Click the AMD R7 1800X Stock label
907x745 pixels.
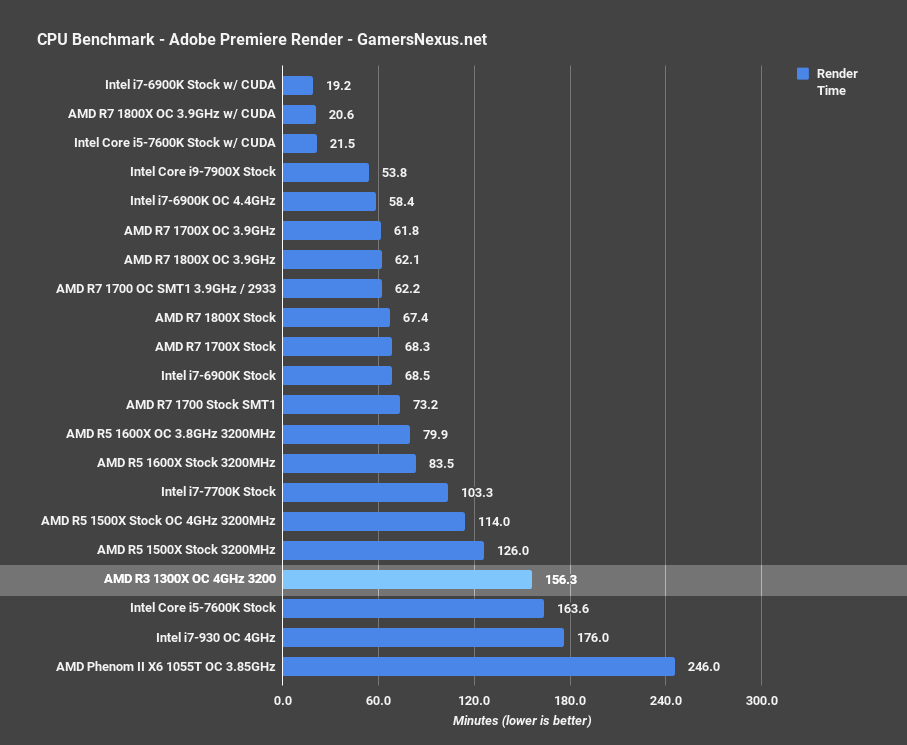(x=215, y=318)
